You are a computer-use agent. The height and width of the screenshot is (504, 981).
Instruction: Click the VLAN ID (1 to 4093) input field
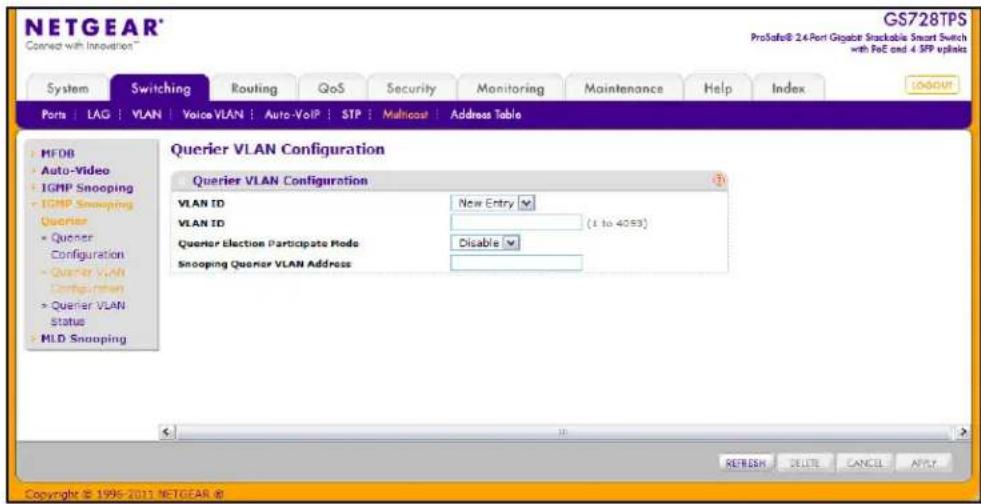[516, 222]
